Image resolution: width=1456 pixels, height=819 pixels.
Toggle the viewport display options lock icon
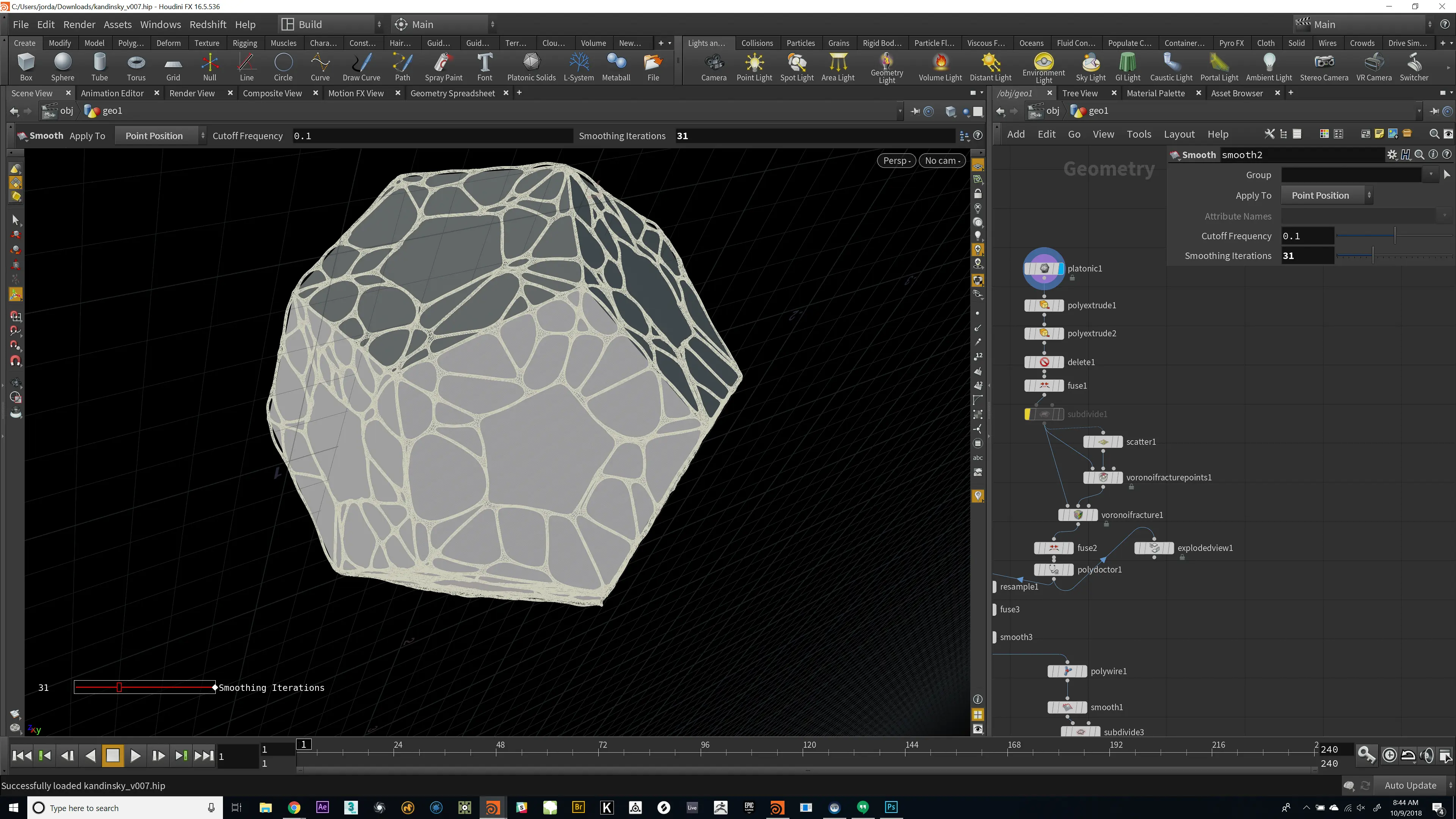point(978,193)
